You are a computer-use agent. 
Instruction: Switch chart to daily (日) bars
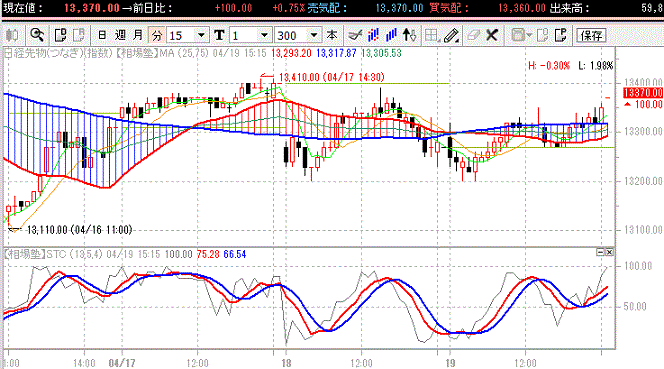102,35
